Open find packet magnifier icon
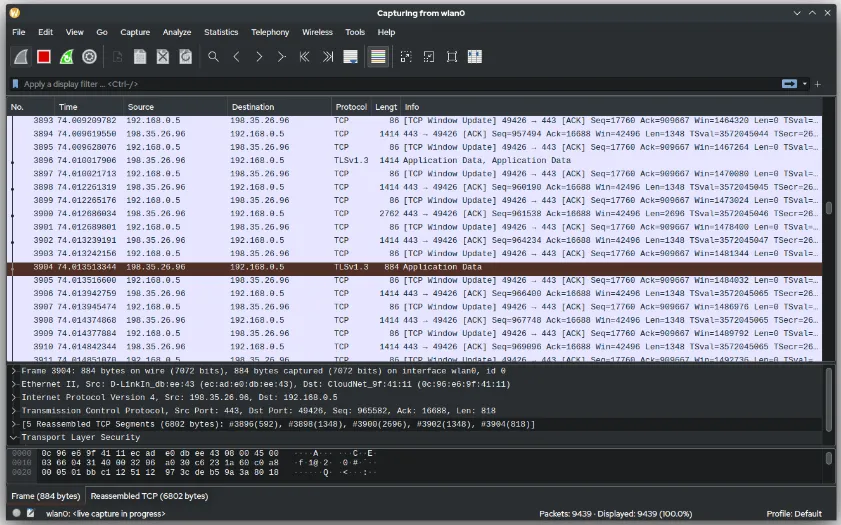The height and width of the screenshot is (525, 841). coord(213,57)
